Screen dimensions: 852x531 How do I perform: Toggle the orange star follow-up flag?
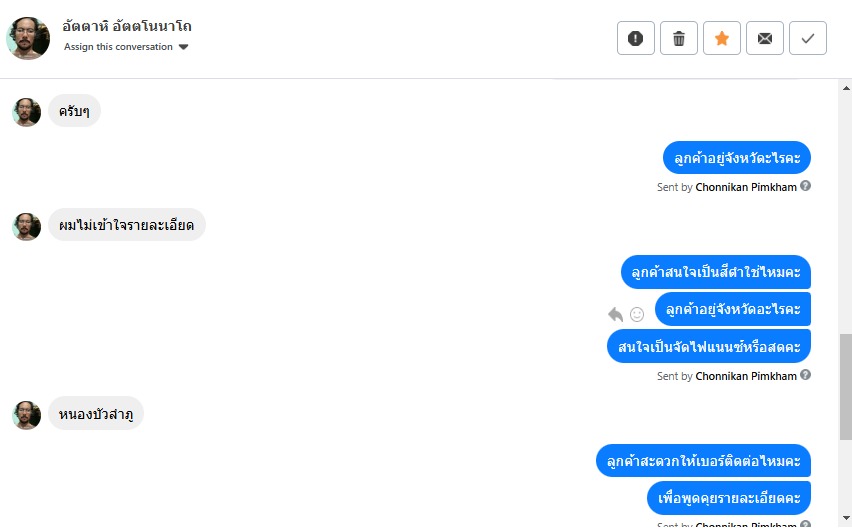point(722,39)
